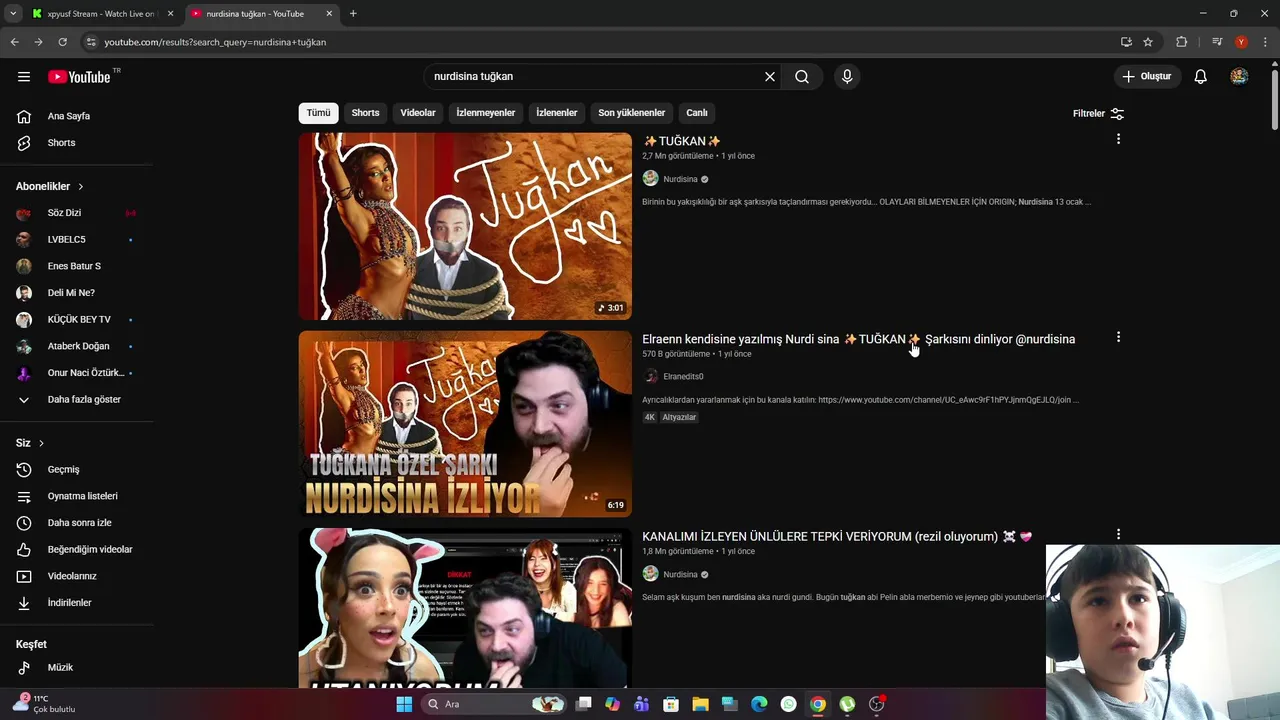The image size is (1280, 720).
Task: Open the YouTube hamburger guide menu
Action: coord(24,77)
